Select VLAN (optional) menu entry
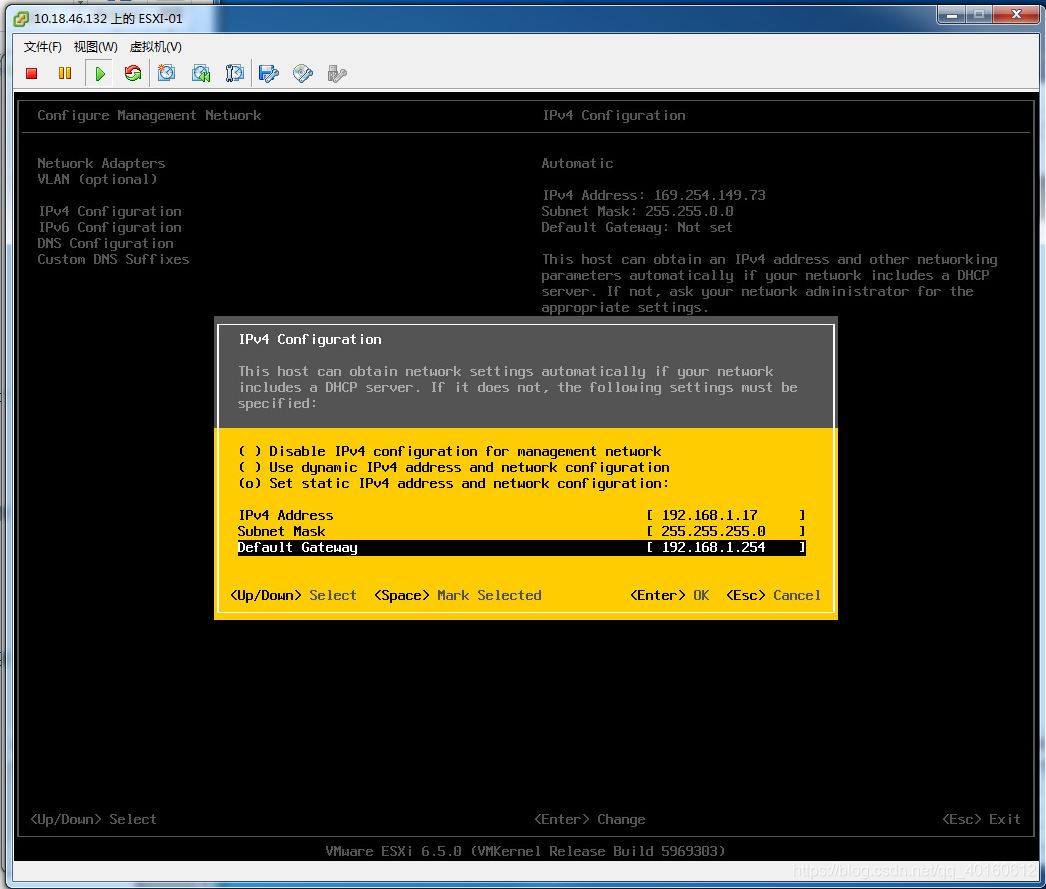Image resolution: width=1046 pixels, height=889 pixels. [x=97, y=179]
